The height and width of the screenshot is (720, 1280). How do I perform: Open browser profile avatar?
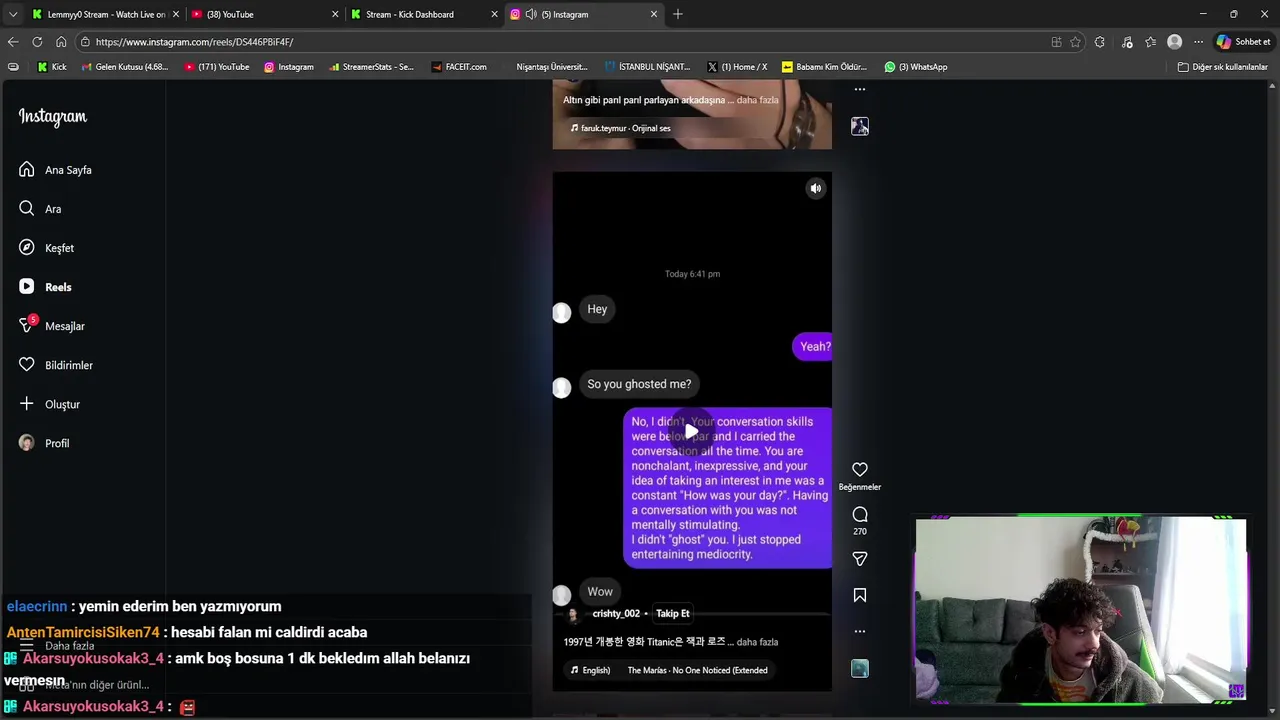[1174, 42]
